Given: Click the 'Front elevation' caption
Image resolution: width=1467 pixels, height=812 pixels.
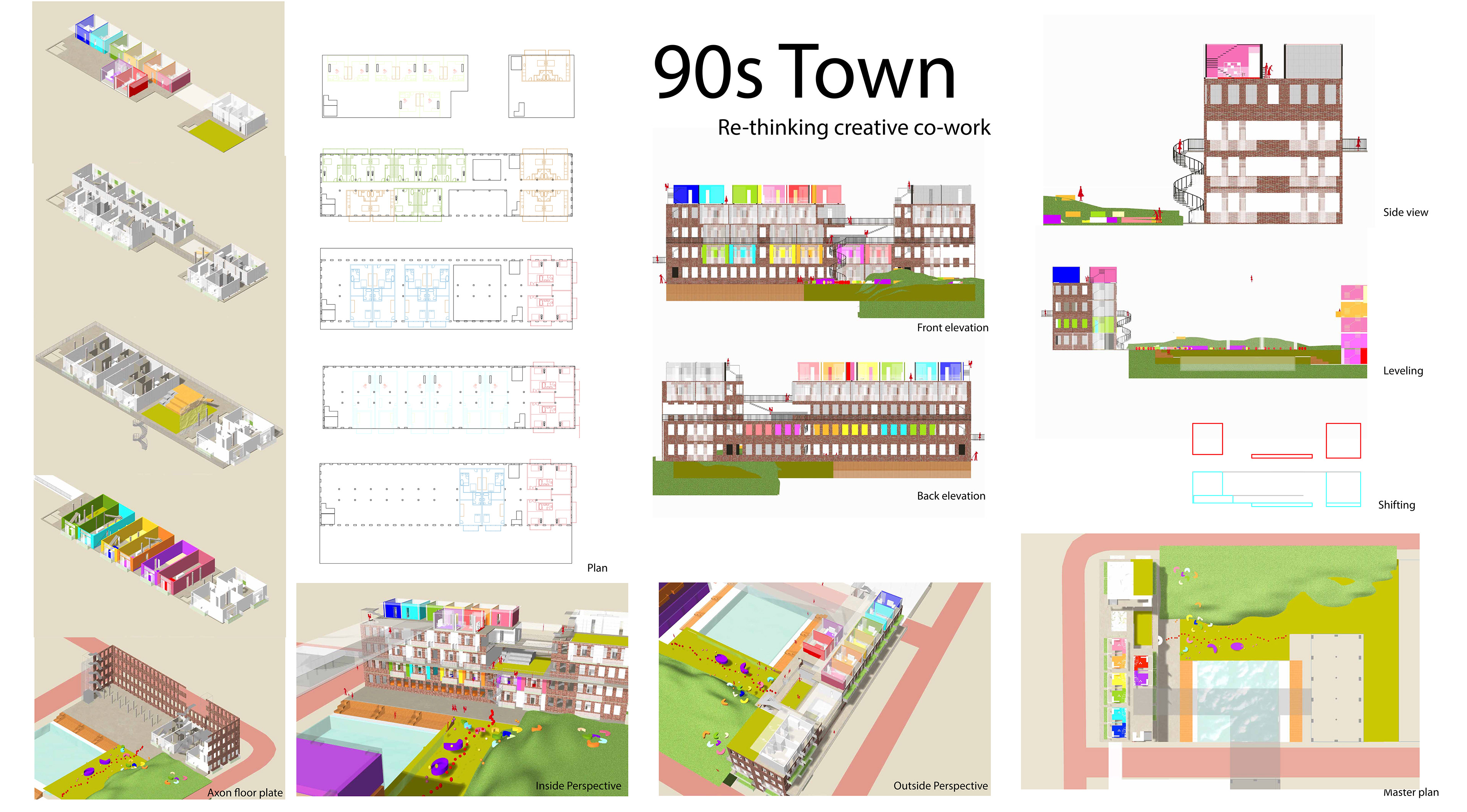Looking at the screenshot, I should coord(952,327).
